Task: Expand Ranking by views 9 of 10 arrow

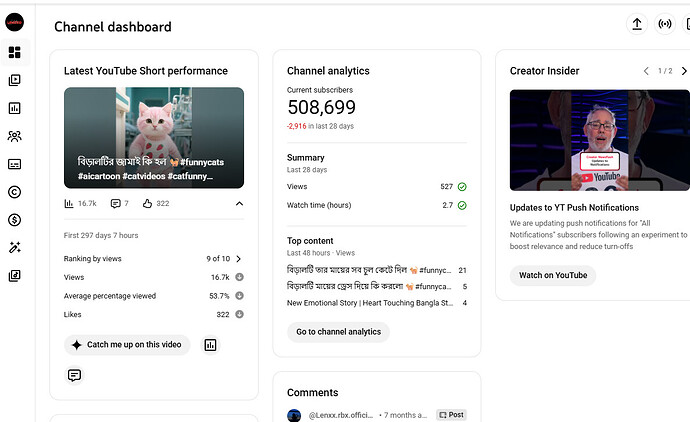Action: (239, 259)
